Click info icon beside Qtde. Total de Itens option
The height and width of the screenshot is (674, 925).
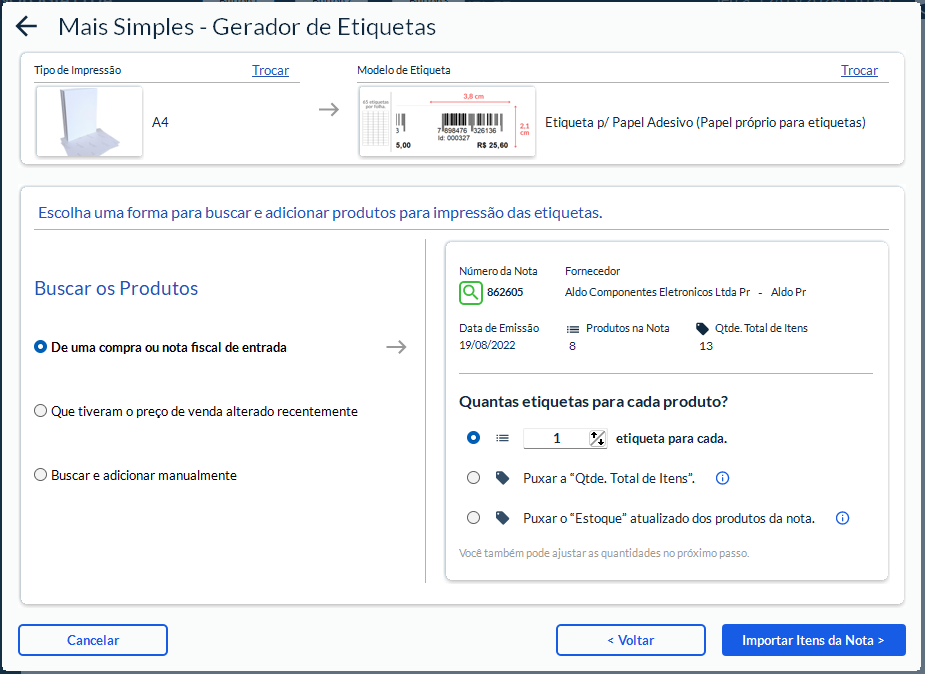[723, 478]
